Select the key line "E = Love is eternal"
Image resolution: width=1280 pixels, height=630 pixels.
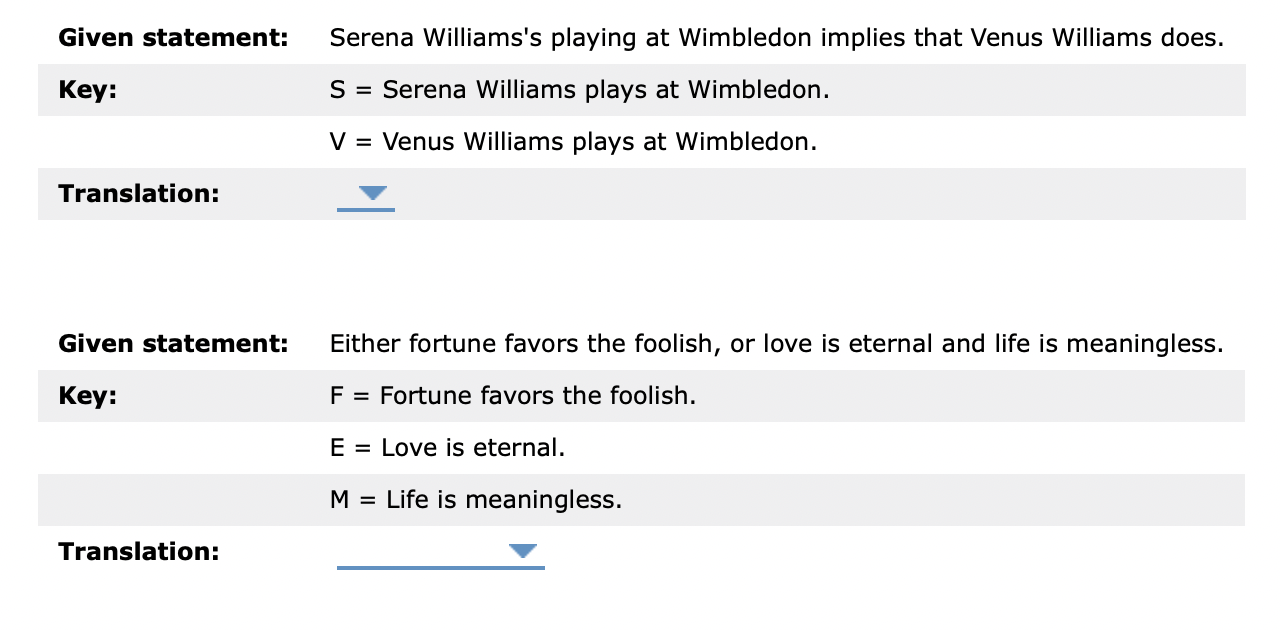tap(447, 448)
